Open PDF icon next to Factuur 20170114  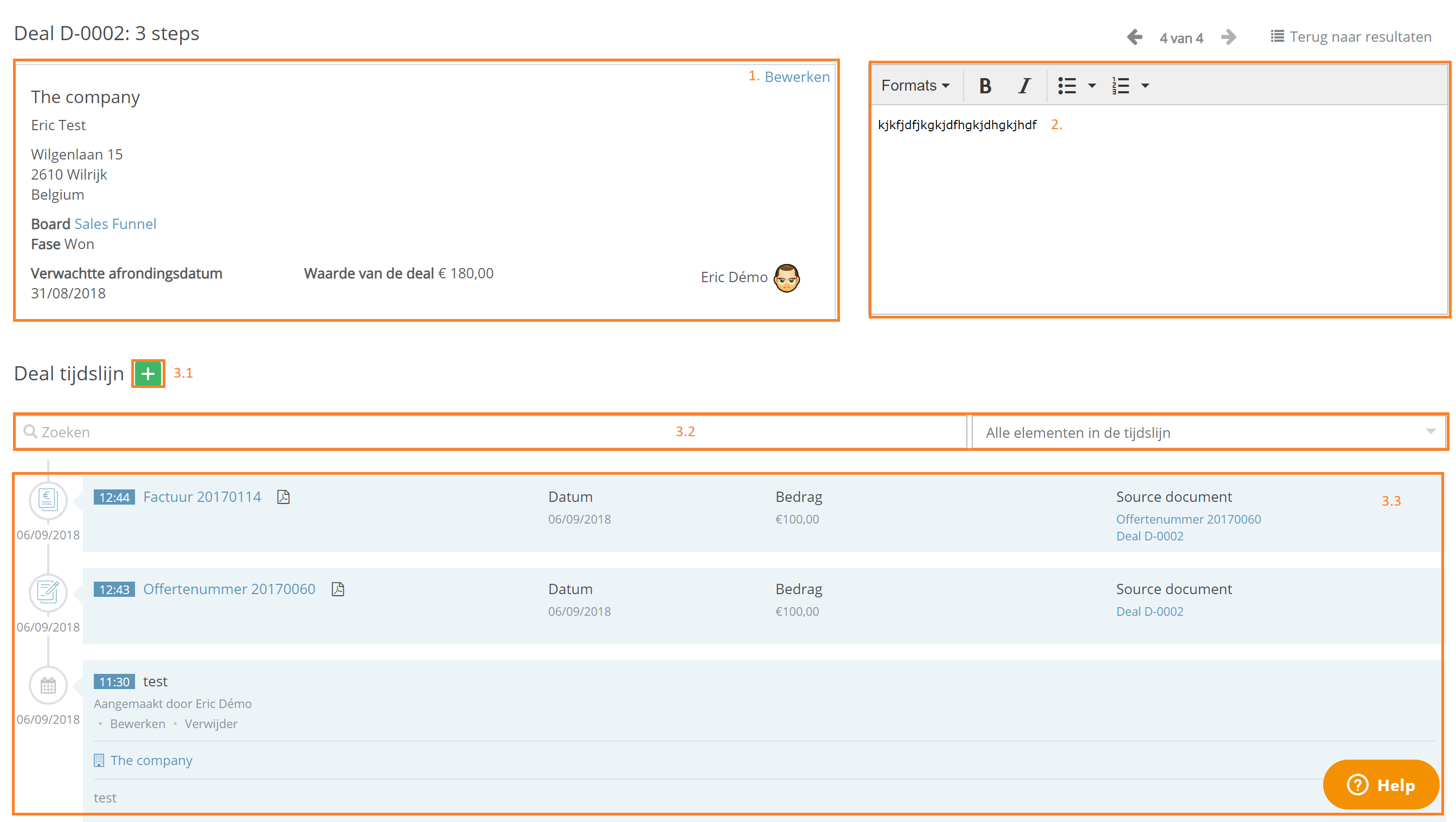pos(283,496)
